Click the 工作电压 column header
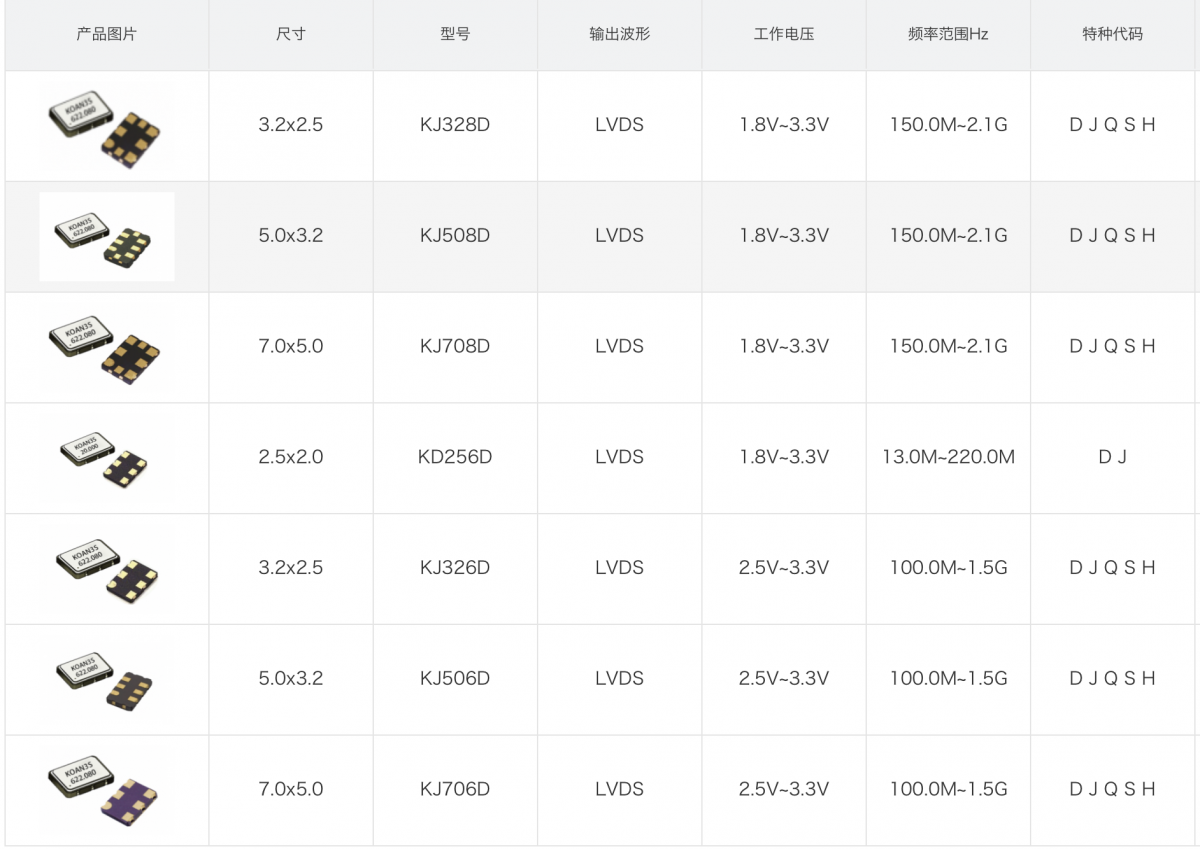The height and width of the screenshot is (849, 1200). 784,34
